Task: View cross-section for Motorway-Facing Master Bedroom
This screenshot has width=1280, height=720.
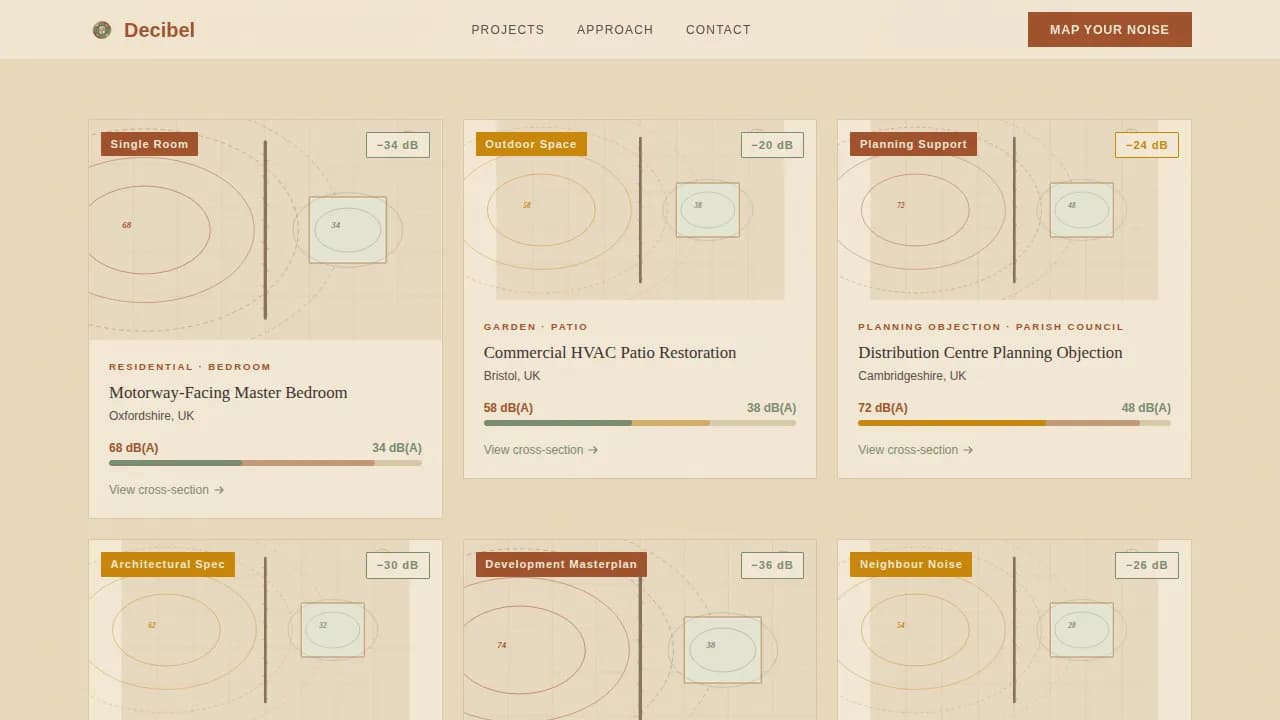Action: tap(166, 490)
